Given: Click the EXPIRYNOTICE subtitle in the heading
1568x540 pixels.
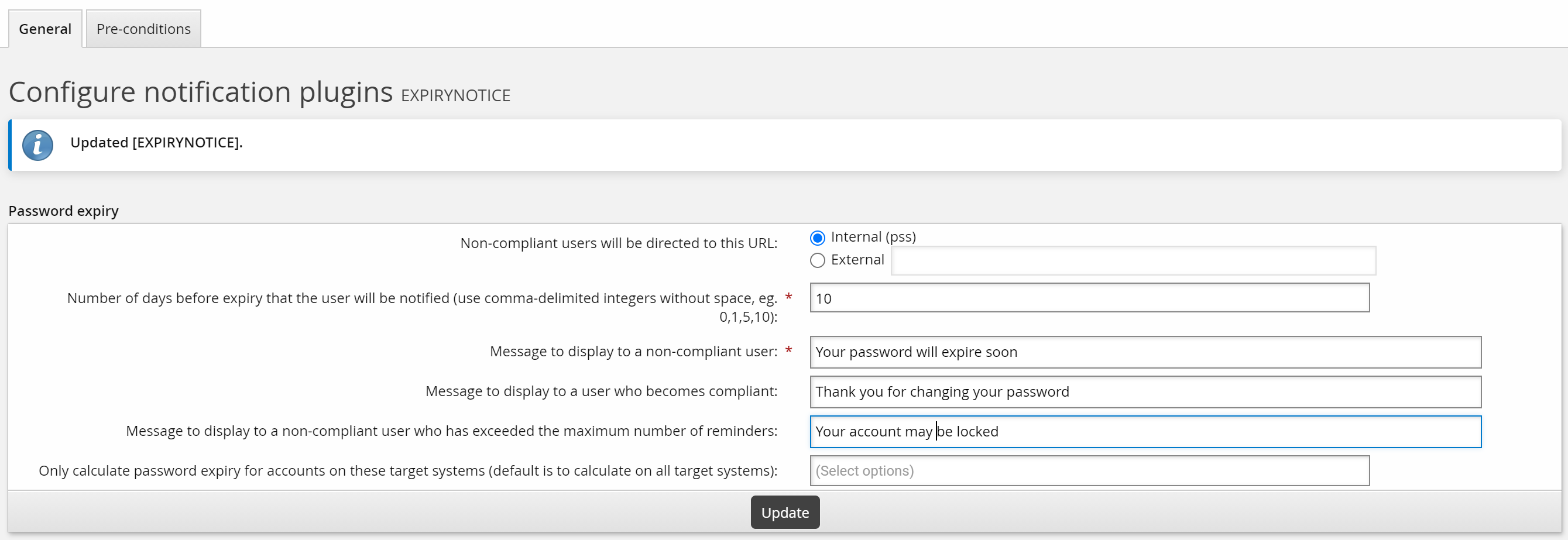Looking at the screenshot, I should 455,95.
